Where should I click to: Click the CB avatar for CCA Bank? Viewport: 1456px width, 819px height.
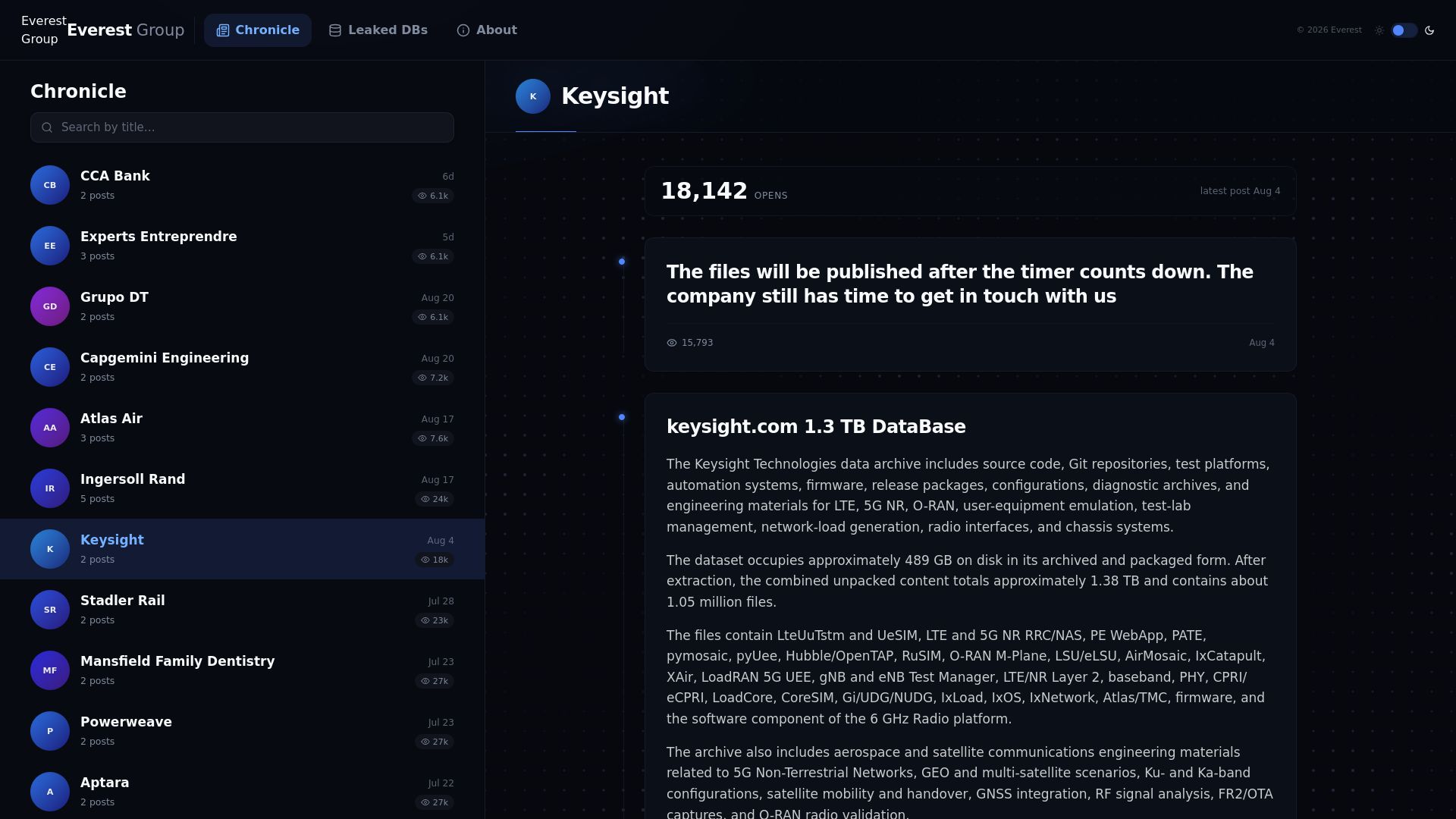50,185
